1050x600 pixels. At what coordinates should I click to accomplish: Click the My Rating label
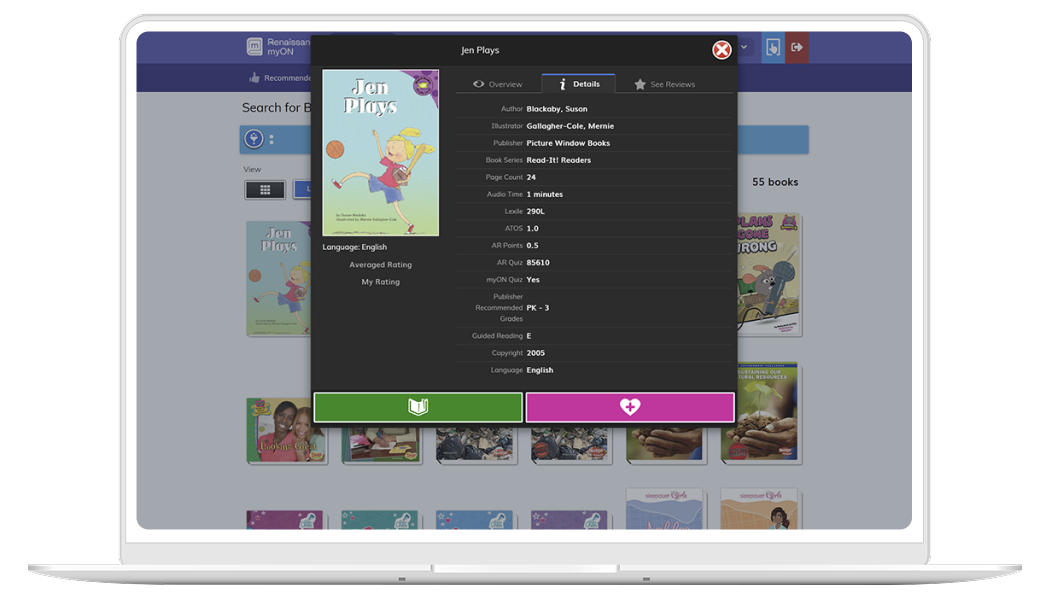(x=380, y=282)
